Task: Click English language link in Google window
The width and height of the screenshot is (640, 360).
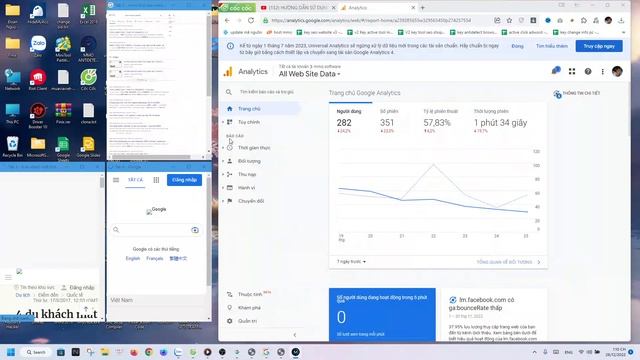Action: coord(133,259)
